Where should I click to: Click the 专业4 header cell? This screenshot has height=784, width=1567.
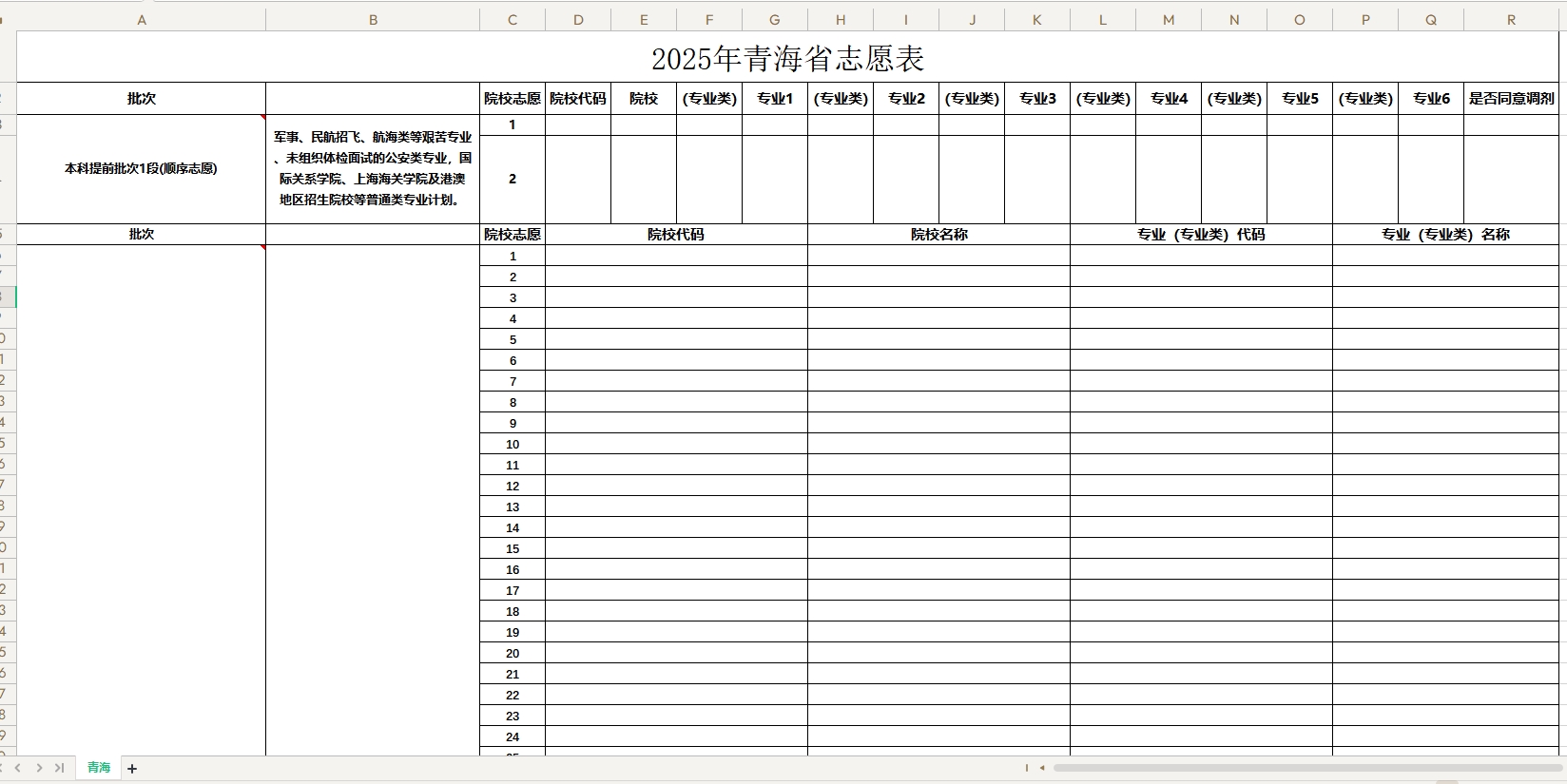click(x=1169, y=99)
